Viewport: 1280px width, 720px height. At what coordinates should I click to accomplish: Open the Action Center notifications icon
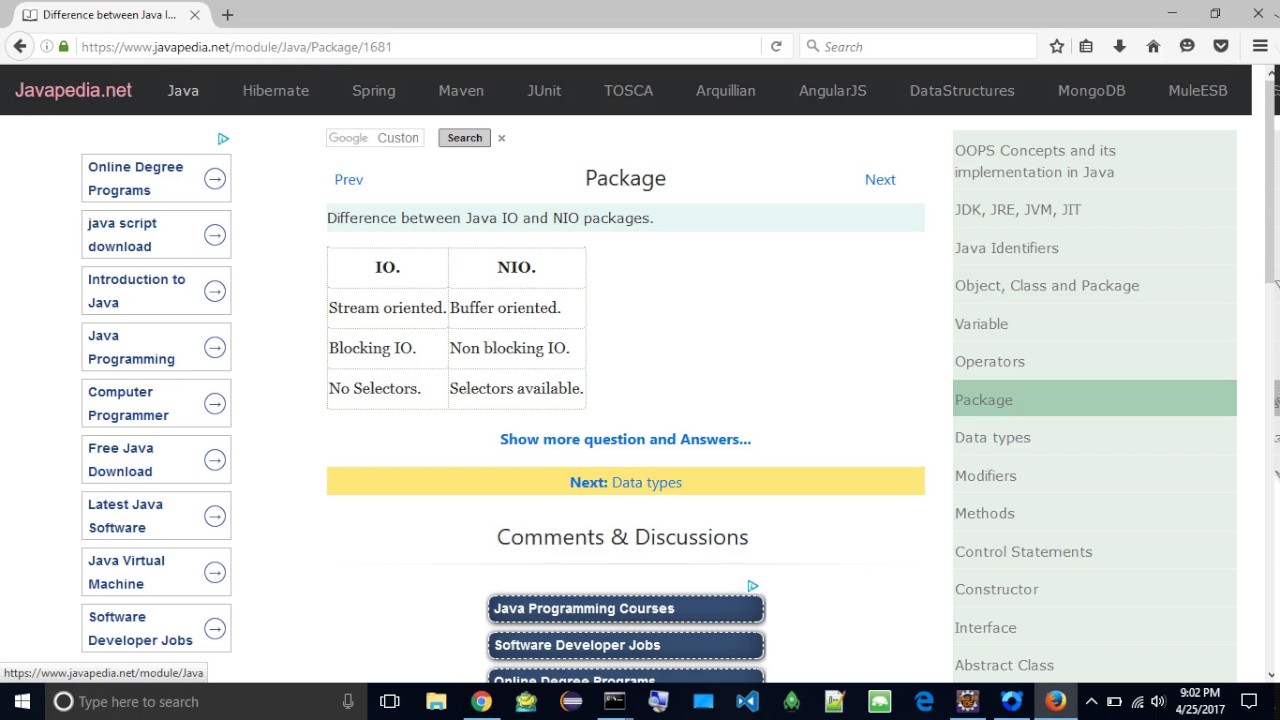pyautogui.click(x=1249, y=702)
